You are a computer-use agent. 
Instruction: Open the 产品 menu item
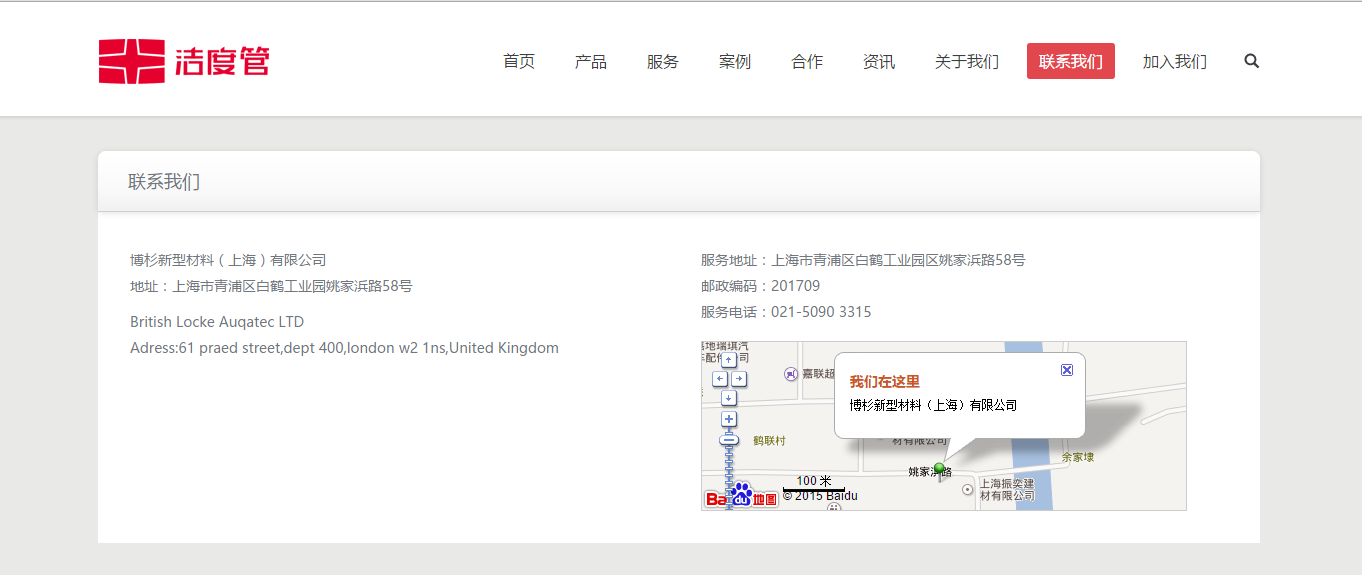pos(591,62)
